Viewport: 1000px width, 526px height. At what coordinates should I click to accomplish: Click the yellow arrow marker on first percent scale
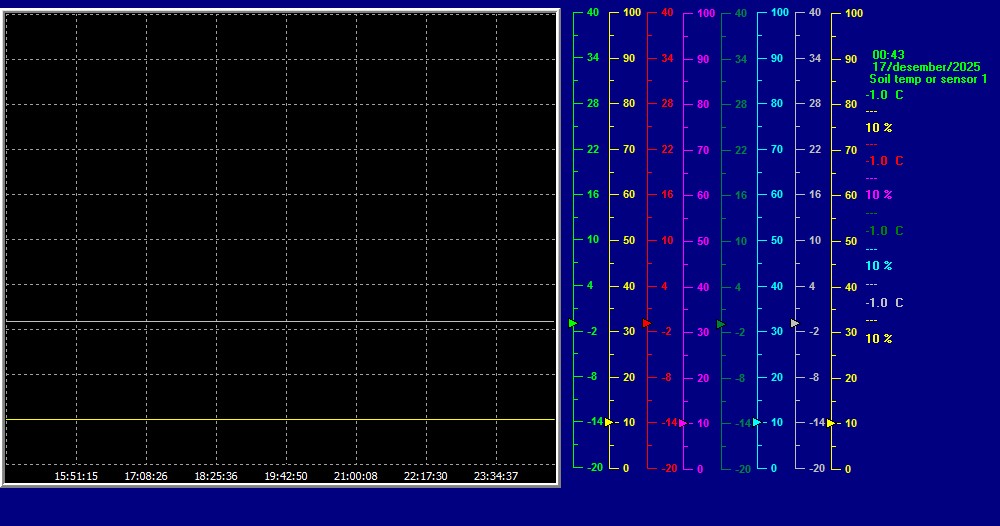point(609,422)
